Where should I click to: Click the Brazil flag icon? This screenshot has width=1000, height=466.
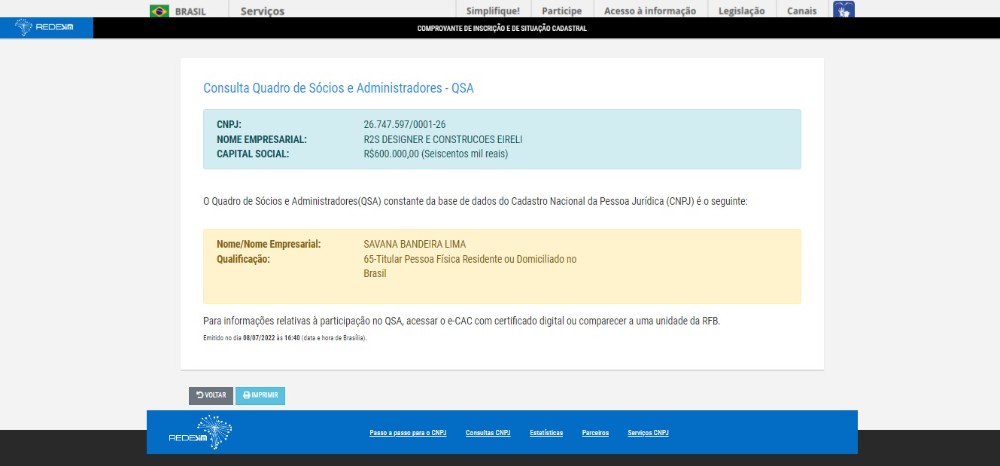pos(159,11)
